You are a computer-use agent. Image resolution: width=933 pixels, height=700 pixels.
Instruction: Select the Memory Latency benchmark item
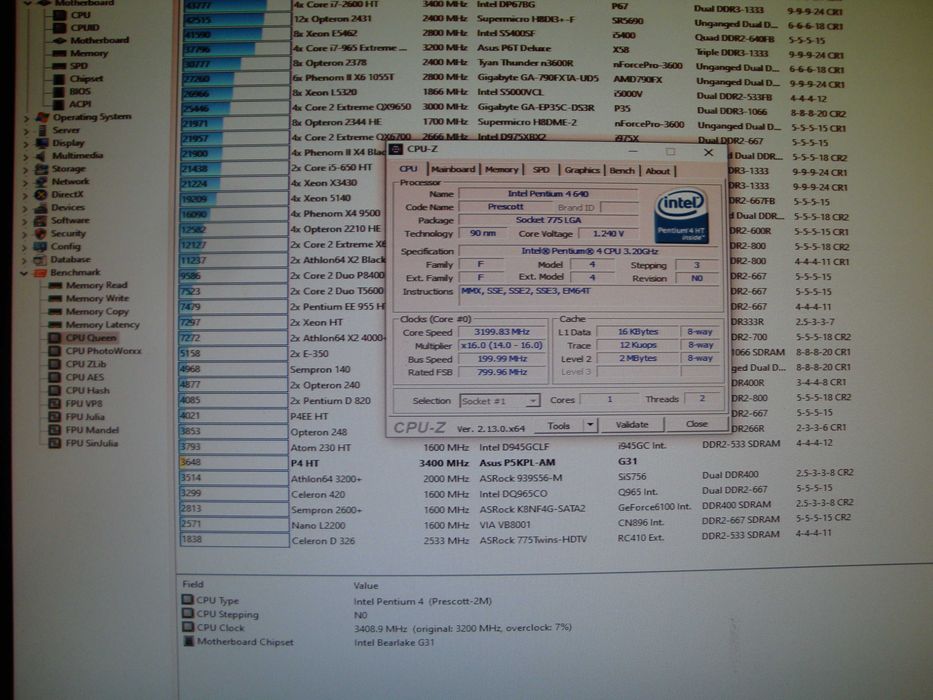(102, 324)
